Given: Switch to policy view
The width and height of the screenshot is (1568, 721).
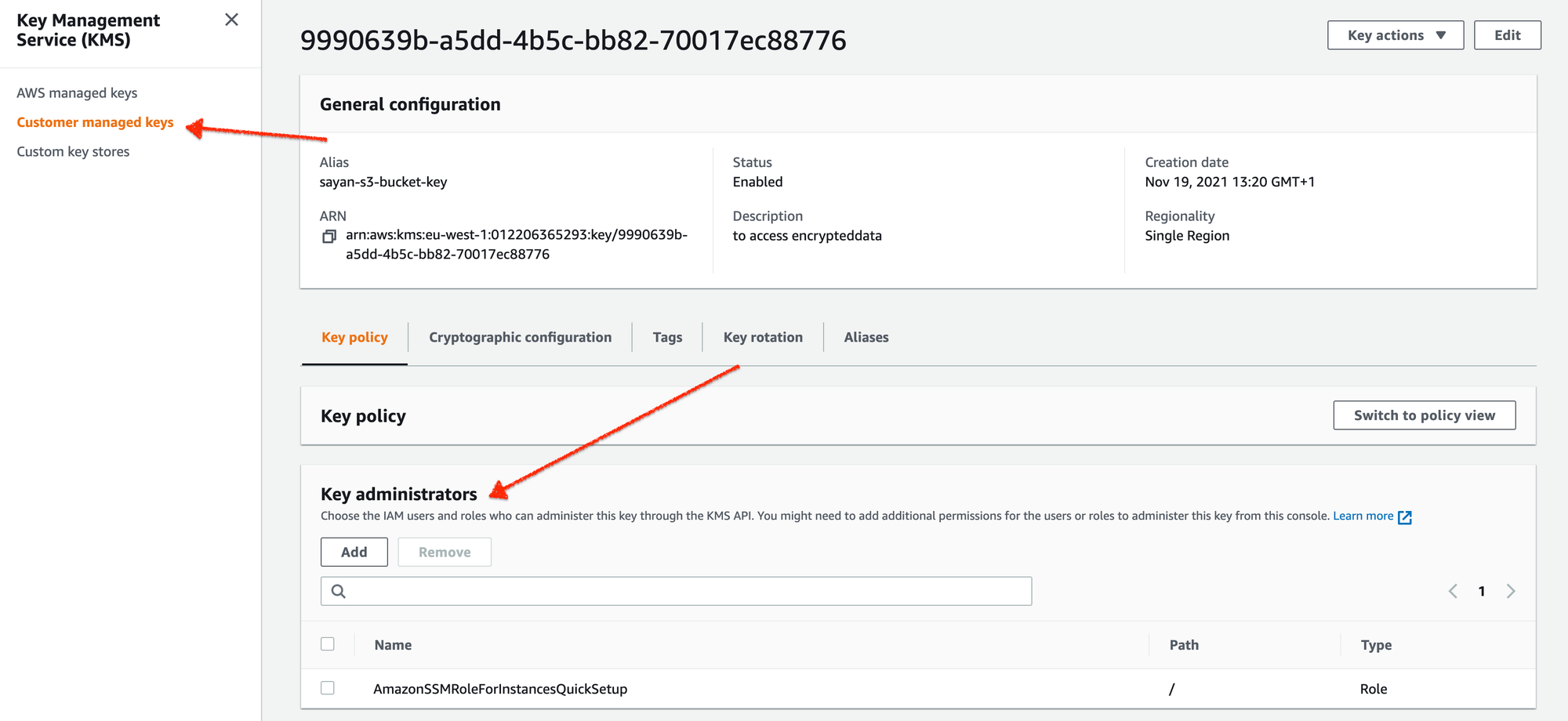Looking at the screenshot, I should tap(1424, 415).
